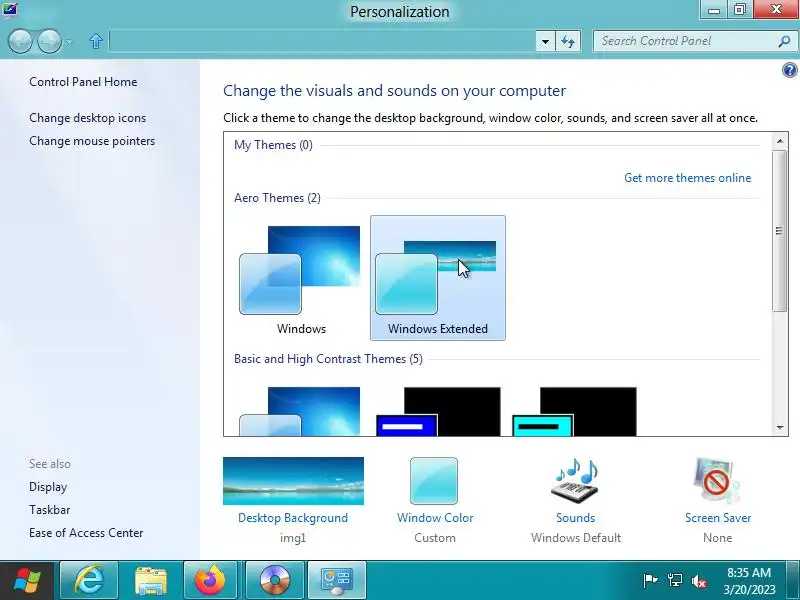Click the muted volume tray icon

click(x=699, y=581)
